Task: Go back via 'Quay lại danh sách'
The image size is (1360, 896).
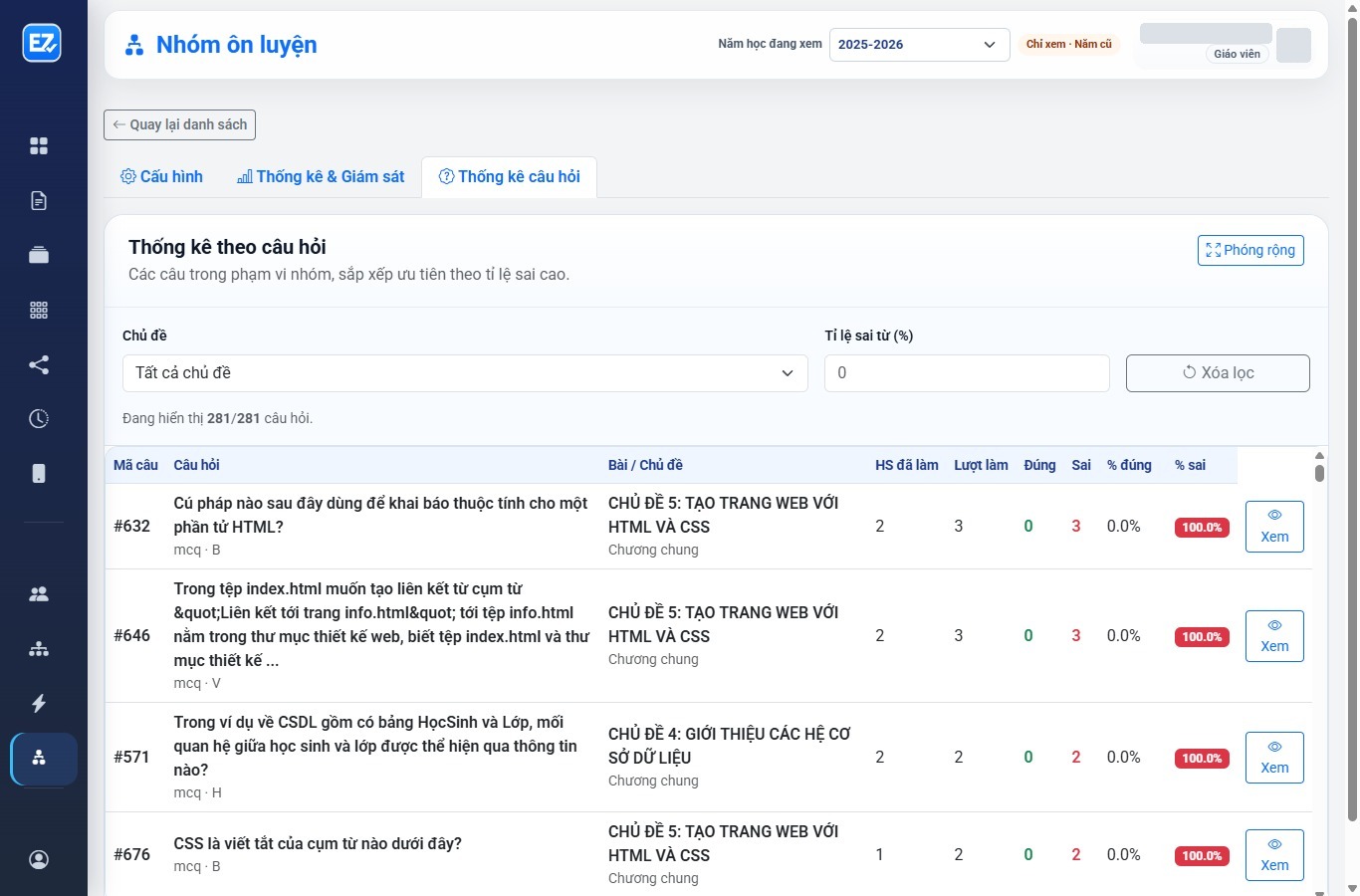Action: tap(180, 124)
